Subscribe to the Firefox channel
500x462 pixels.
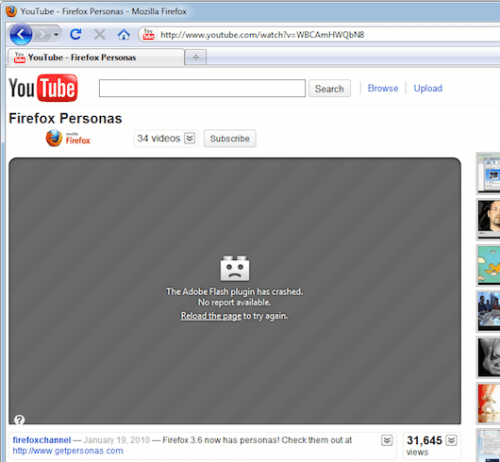[230, 138]
